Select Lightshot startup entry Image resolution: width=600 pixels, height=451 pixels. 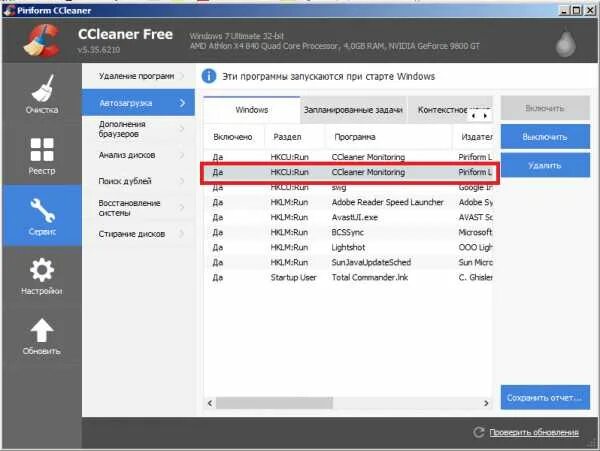tap(348, 247)
